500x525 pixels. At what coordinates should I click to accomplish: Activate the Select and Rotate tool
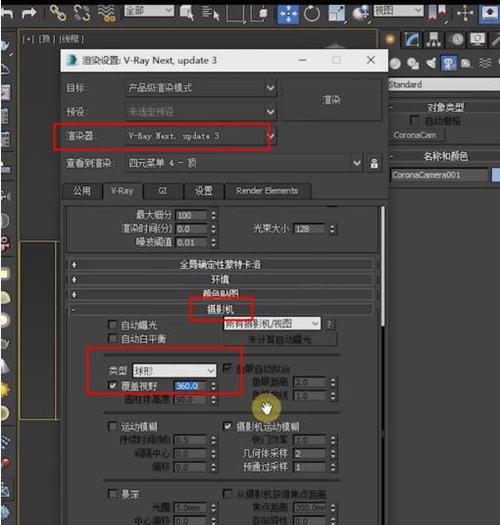point(312,14)
